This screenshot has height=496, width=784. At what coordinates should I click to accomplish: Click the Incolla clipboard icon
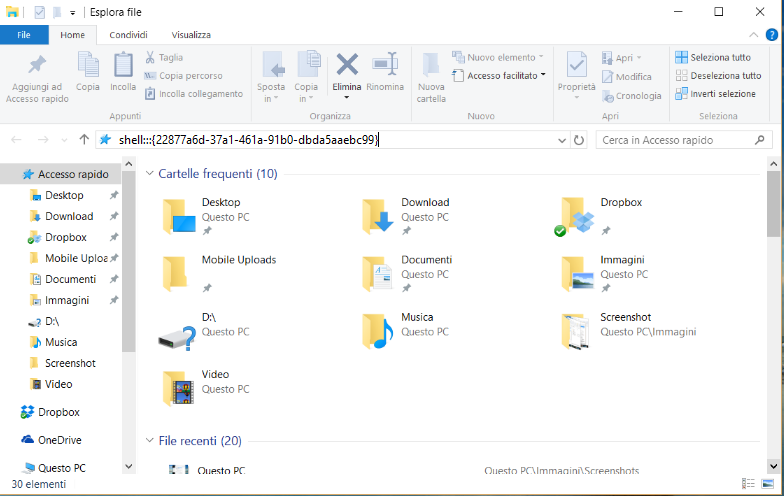click(x=123, y=66)
